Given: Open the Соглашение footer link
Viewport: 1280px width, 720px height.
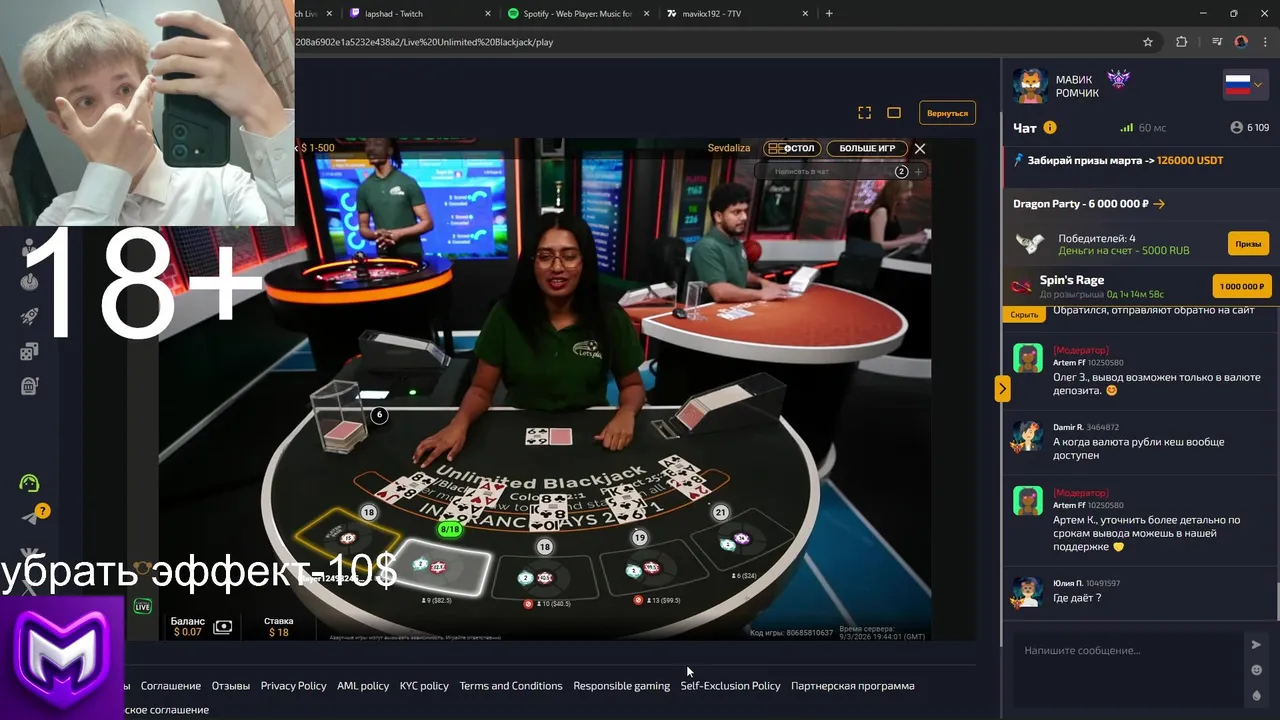Looking at the screenshot, I should point(171,686).
